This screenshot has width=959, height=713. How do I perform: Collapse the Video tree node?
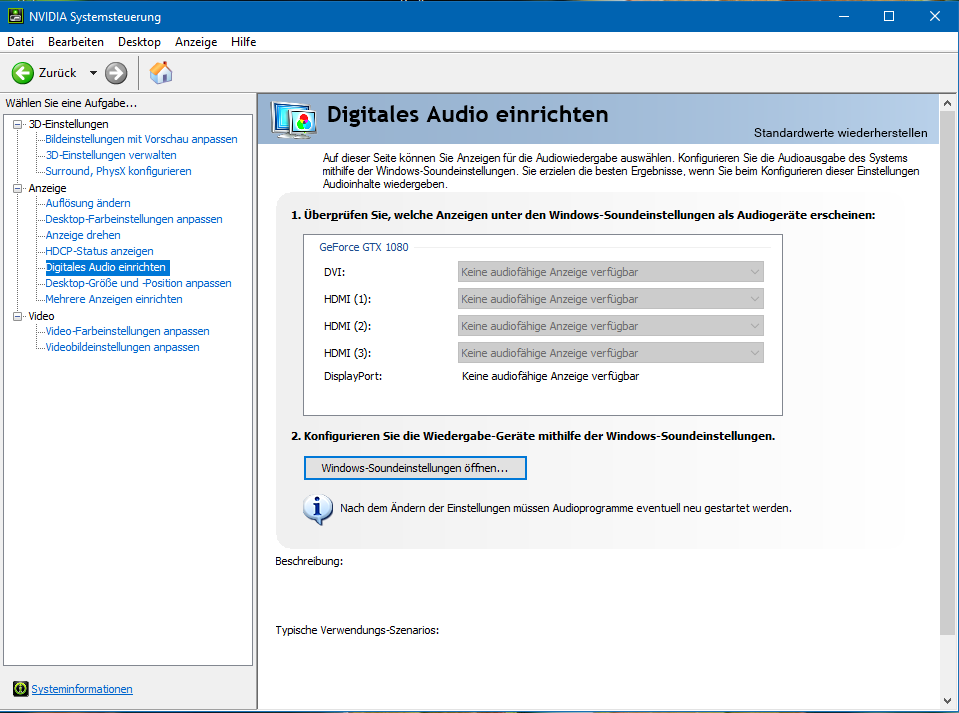[x=17, y=316]
